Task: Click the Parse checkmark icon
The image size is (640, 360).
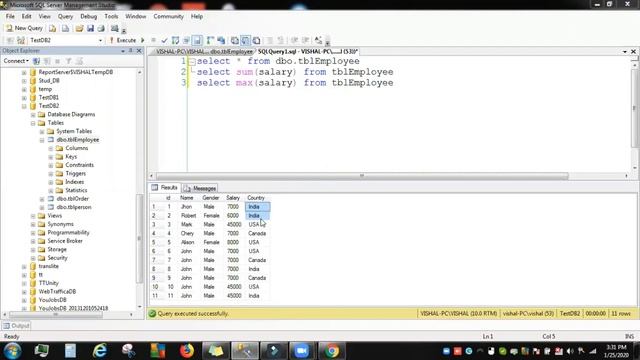Action: tap(164, 40)
